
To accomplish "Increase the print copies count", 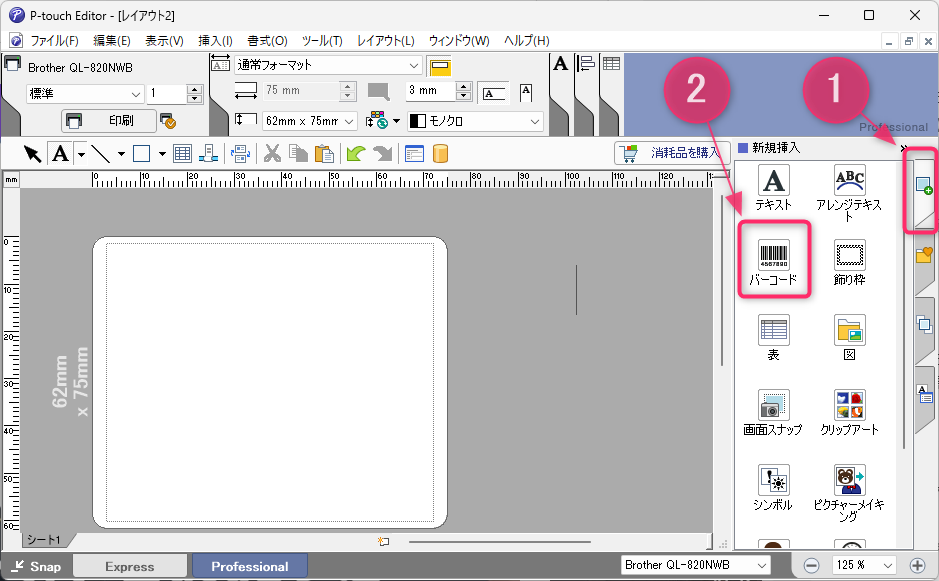I will [x=194, y=89].
